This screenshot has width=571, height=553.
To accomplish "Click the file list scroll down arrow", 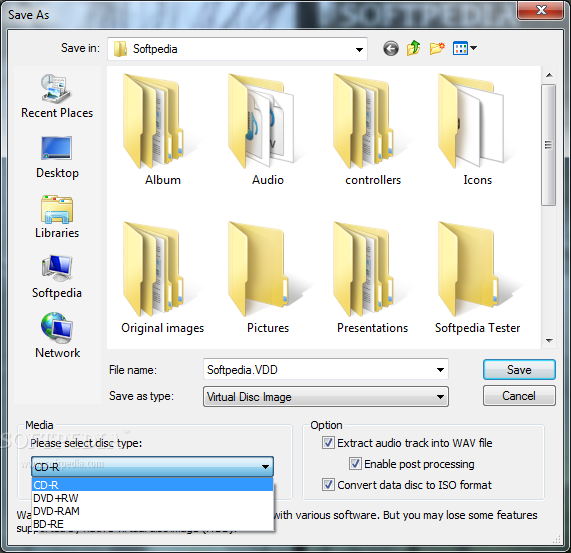I will [549, 341].
